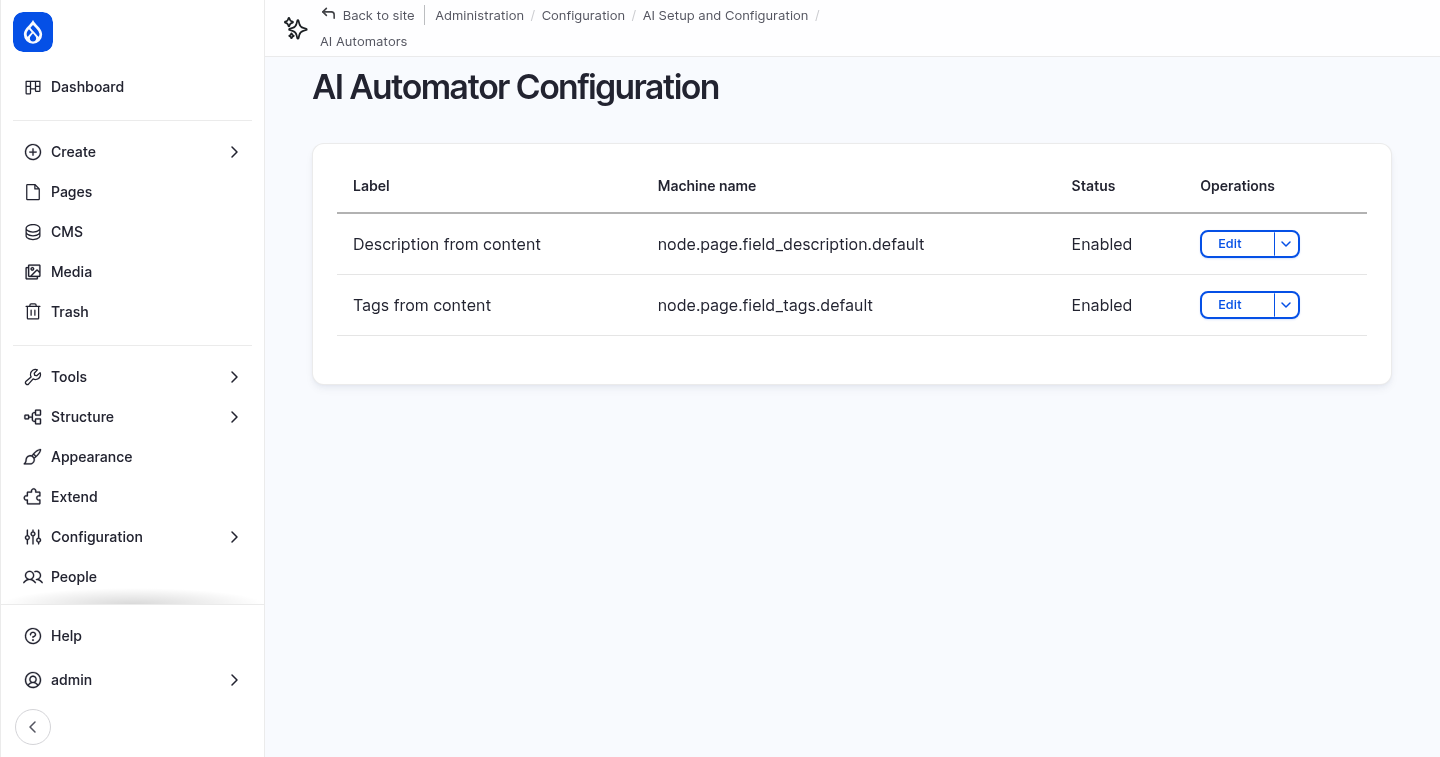1440x757 pixels.
Task: Click the Media image icon
Action: tap(33, 272)
